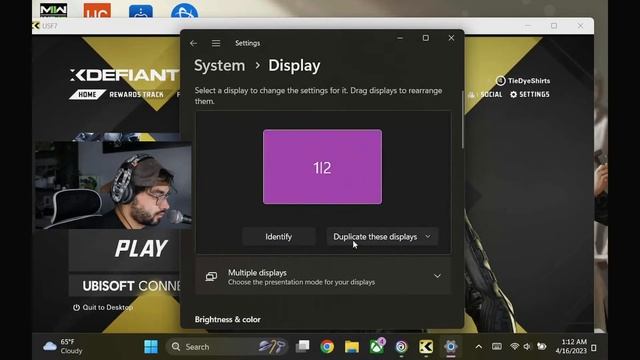The image size is (640, 360).
Task: Go back in the Settings window
Action: pos(193,43)
